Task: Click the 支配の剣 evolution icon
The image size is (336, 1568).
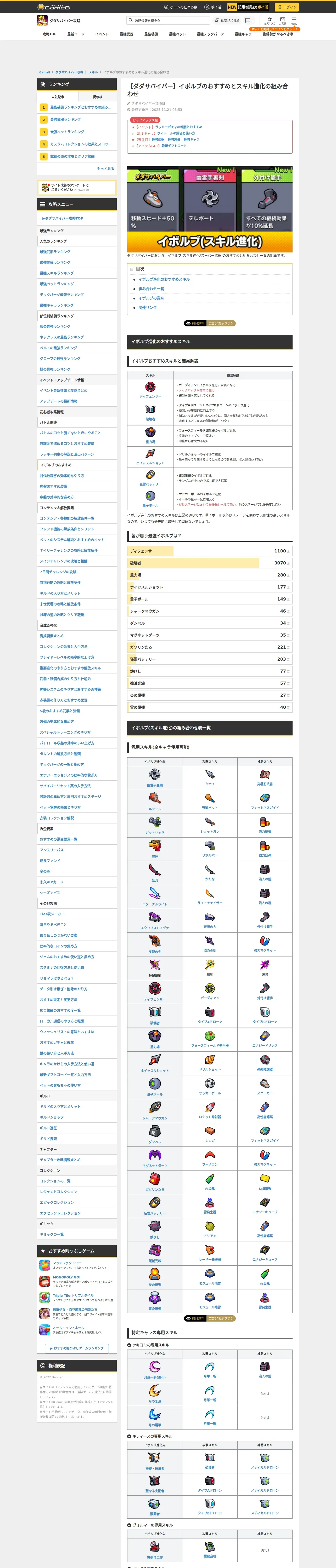Action: (x=154, y=941)
